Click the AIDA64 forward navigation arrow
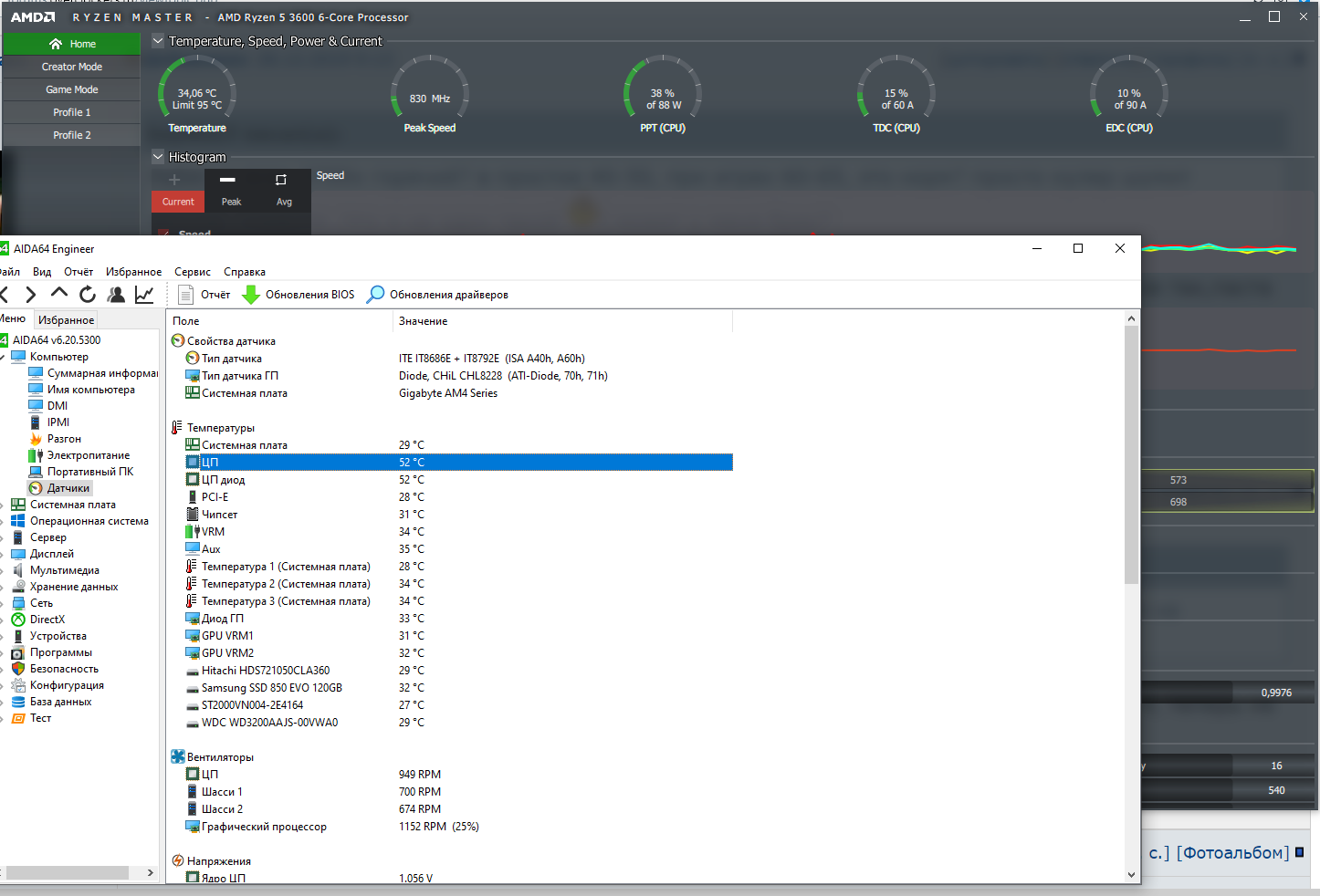 (31, 294)
